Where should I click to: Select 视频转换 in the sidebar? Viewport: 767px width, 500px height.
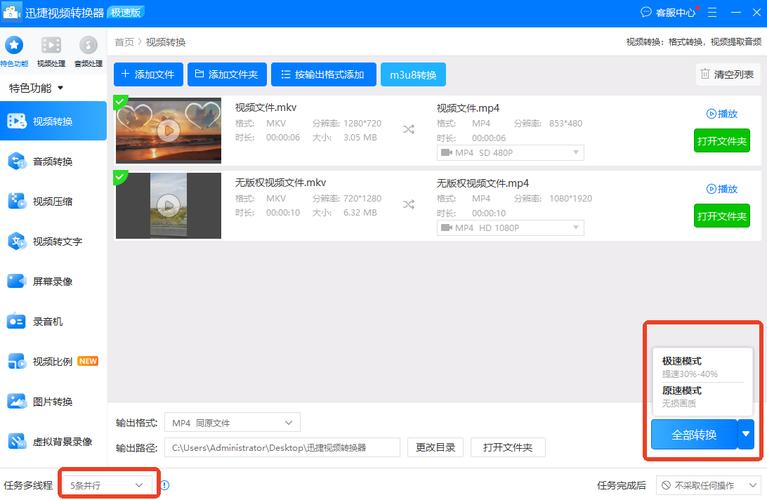pyautogui.click(x=53, y=121)
